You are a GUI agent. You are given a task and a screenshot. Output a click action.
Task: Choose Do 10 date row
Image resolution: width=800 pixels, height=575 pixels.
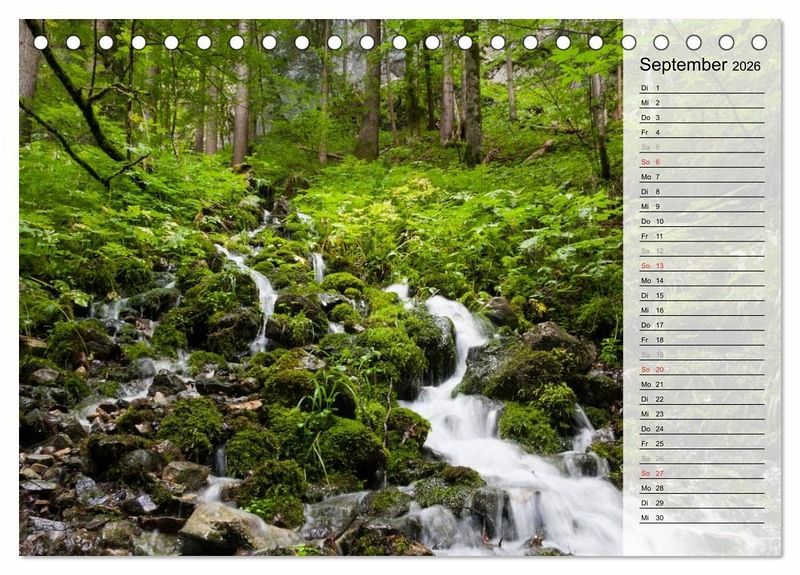tap(701, 221)
